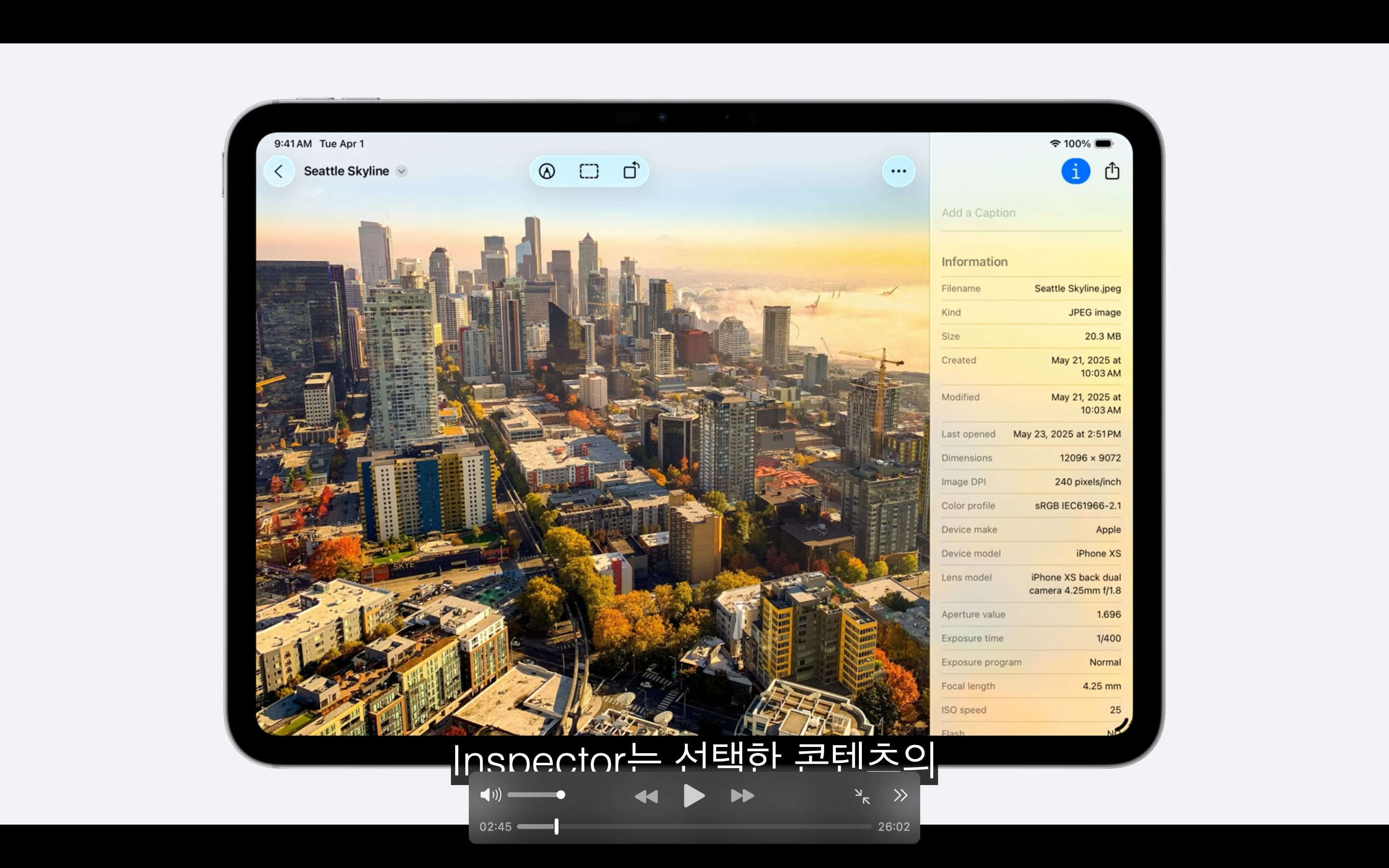Tap the rotate image icon
The height and width of the screenshot is (868, 1389).
click(631, 171)
